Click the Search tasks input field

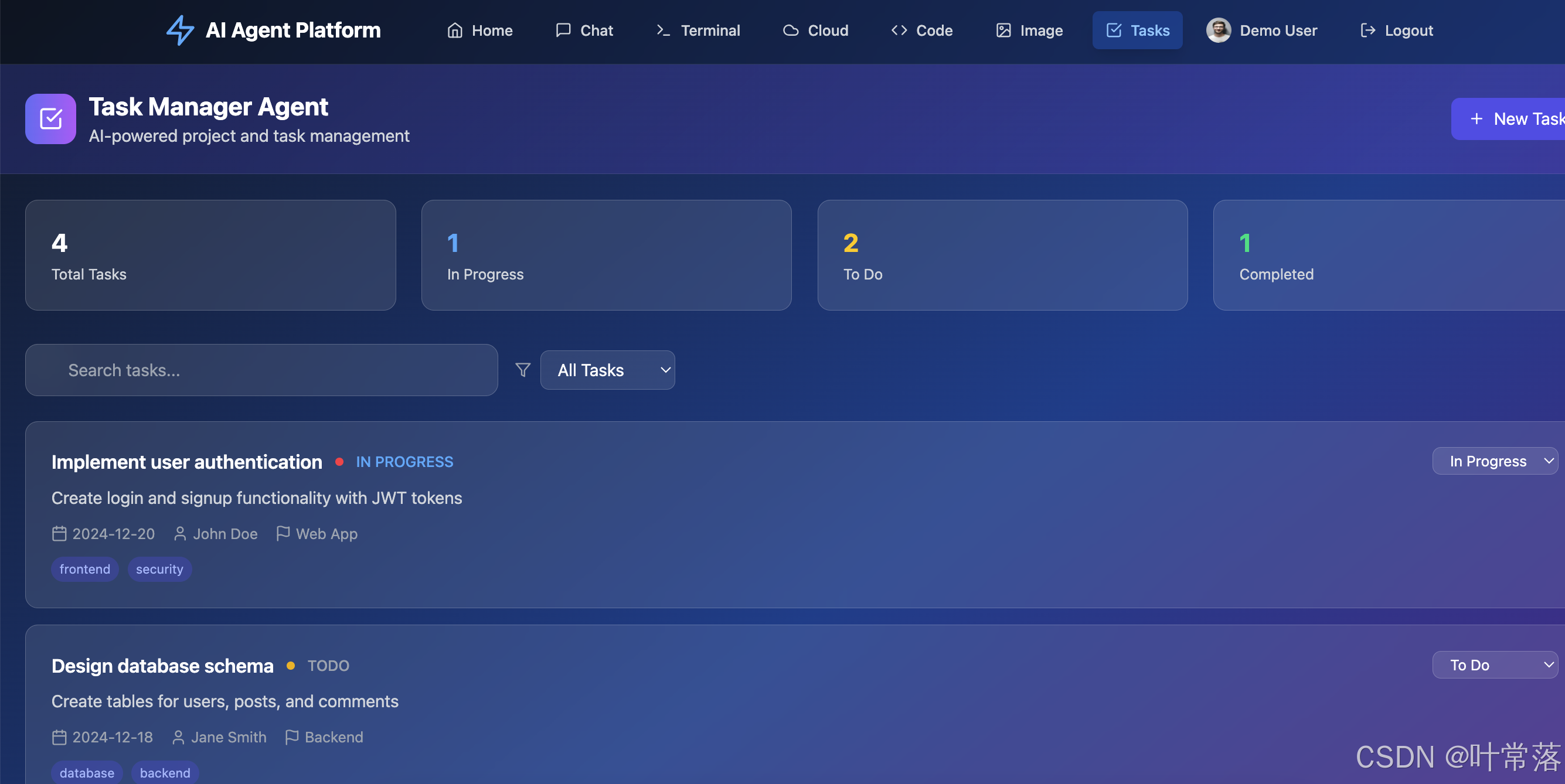pyautogui.click(x=261, y=370)
